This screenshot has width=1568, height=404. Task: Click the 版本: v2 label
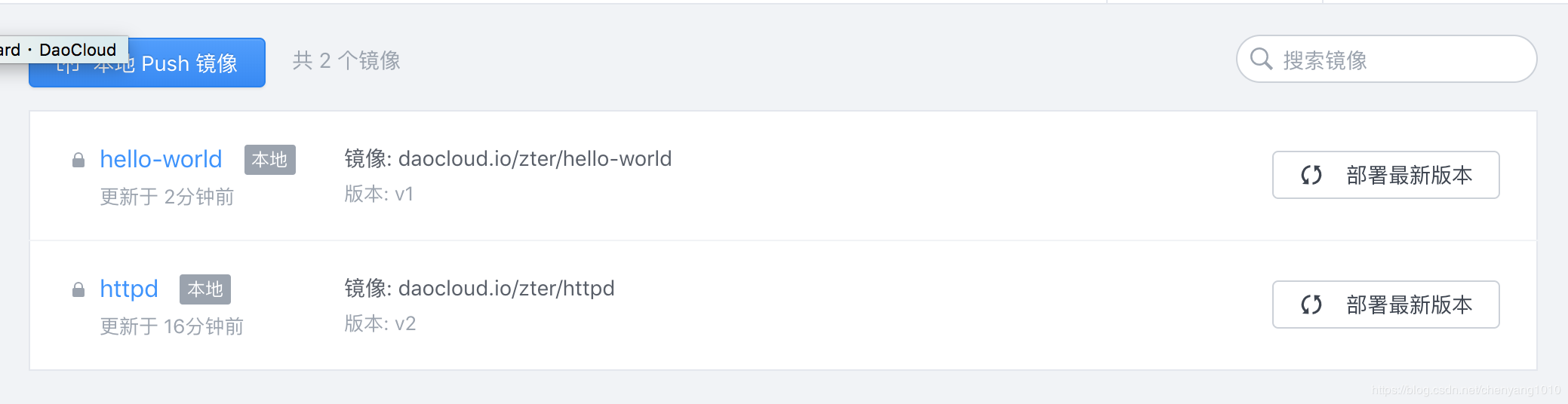(x=380, y=323)
